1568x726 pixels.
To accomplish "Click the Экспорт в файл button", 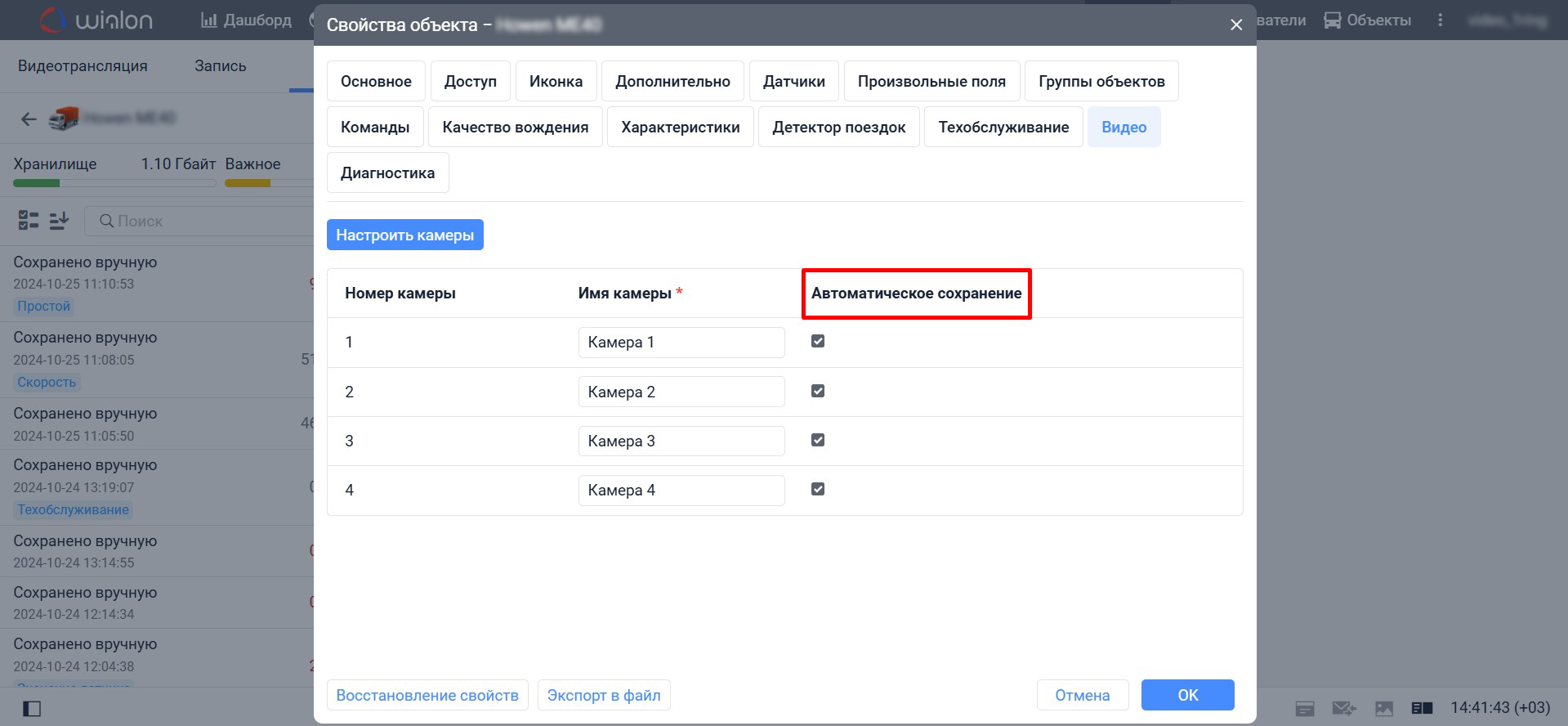I will click(604, 695).
